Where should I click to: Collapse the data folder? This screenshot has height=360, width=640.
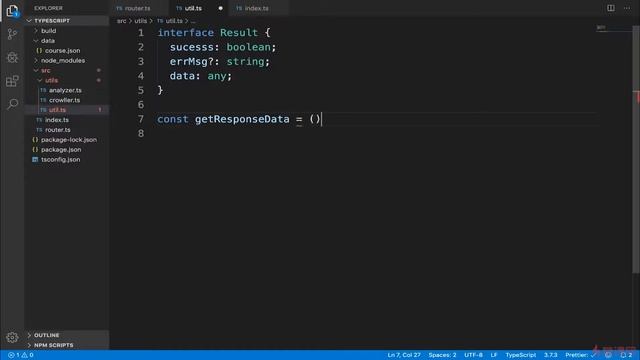click(x=67, y=40)
